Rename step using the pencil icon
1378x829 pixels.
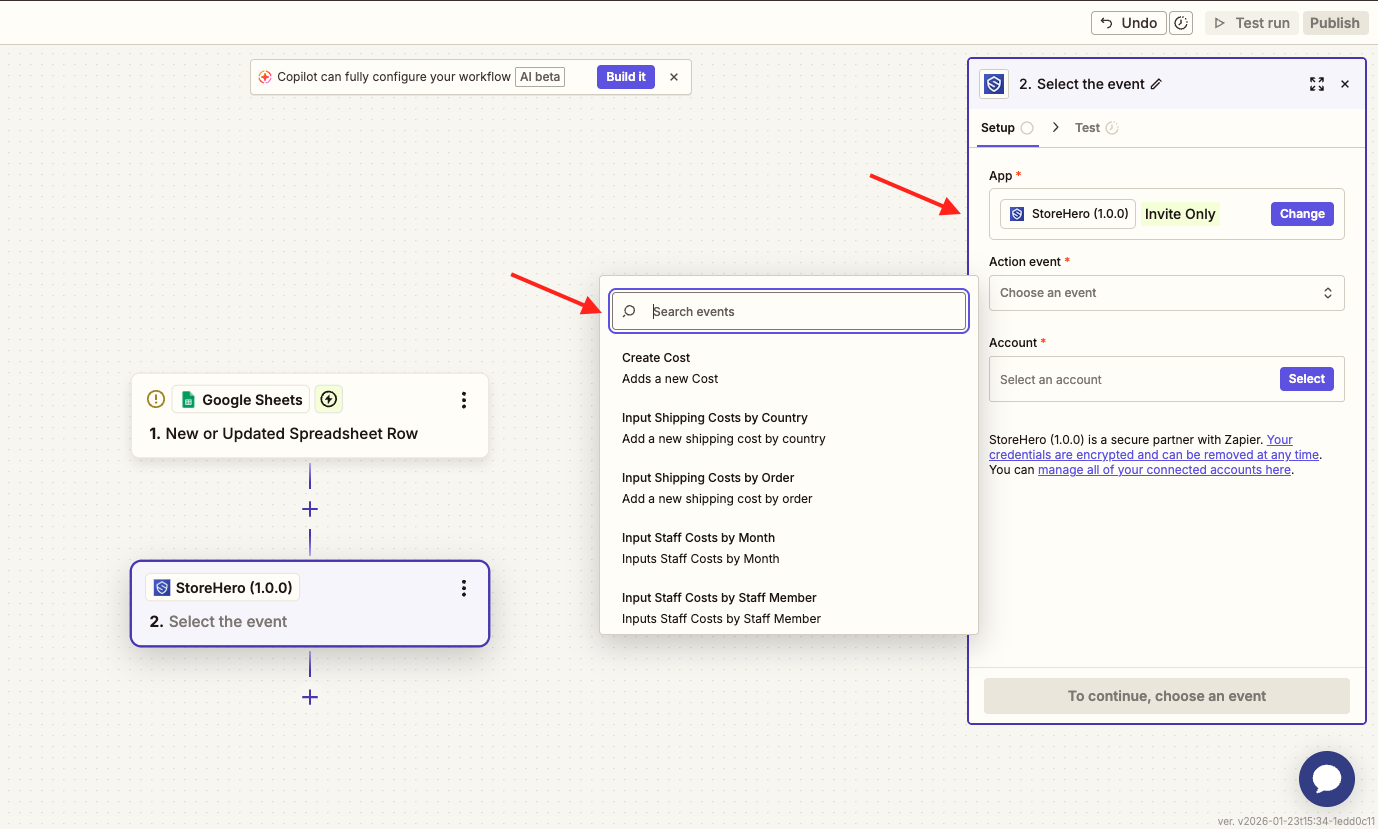click(x=1156, y=84)
